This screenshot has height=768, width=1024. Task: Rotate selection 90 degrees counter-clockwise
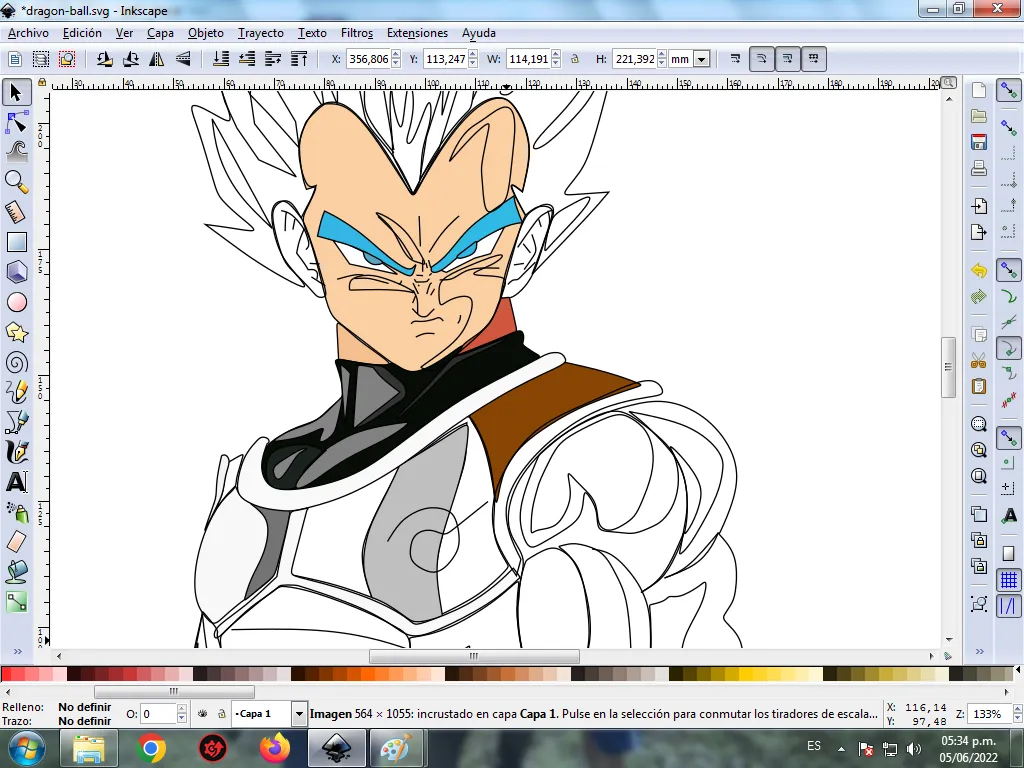click(104, 59)
